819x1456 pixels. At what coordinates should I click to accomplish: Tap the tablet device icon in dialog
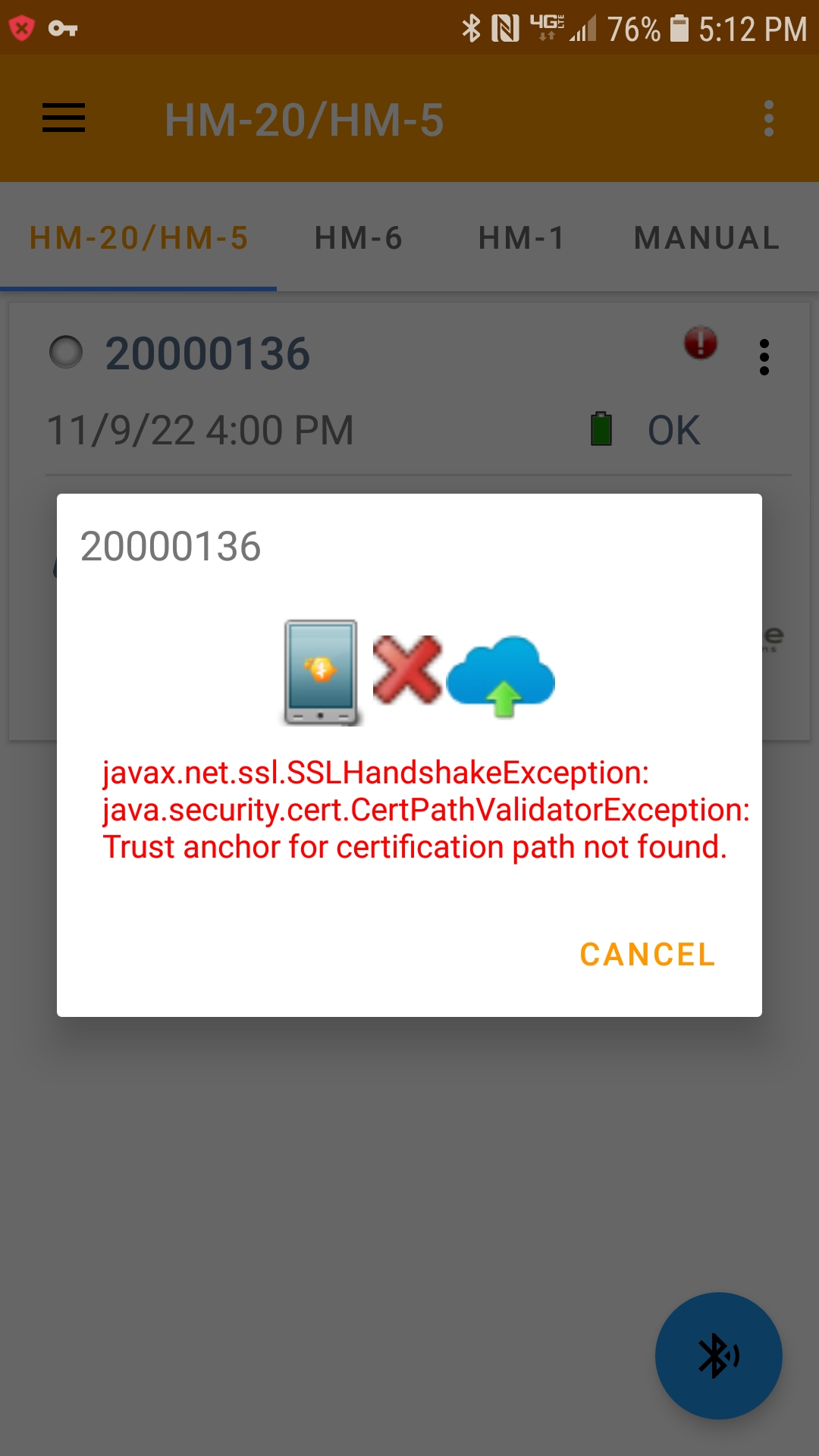tap(322, 673)
